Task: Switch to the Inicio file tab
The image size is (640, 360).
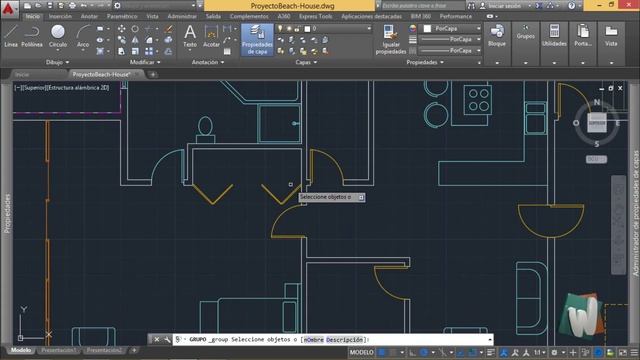Action: click(x=22, y=75)
